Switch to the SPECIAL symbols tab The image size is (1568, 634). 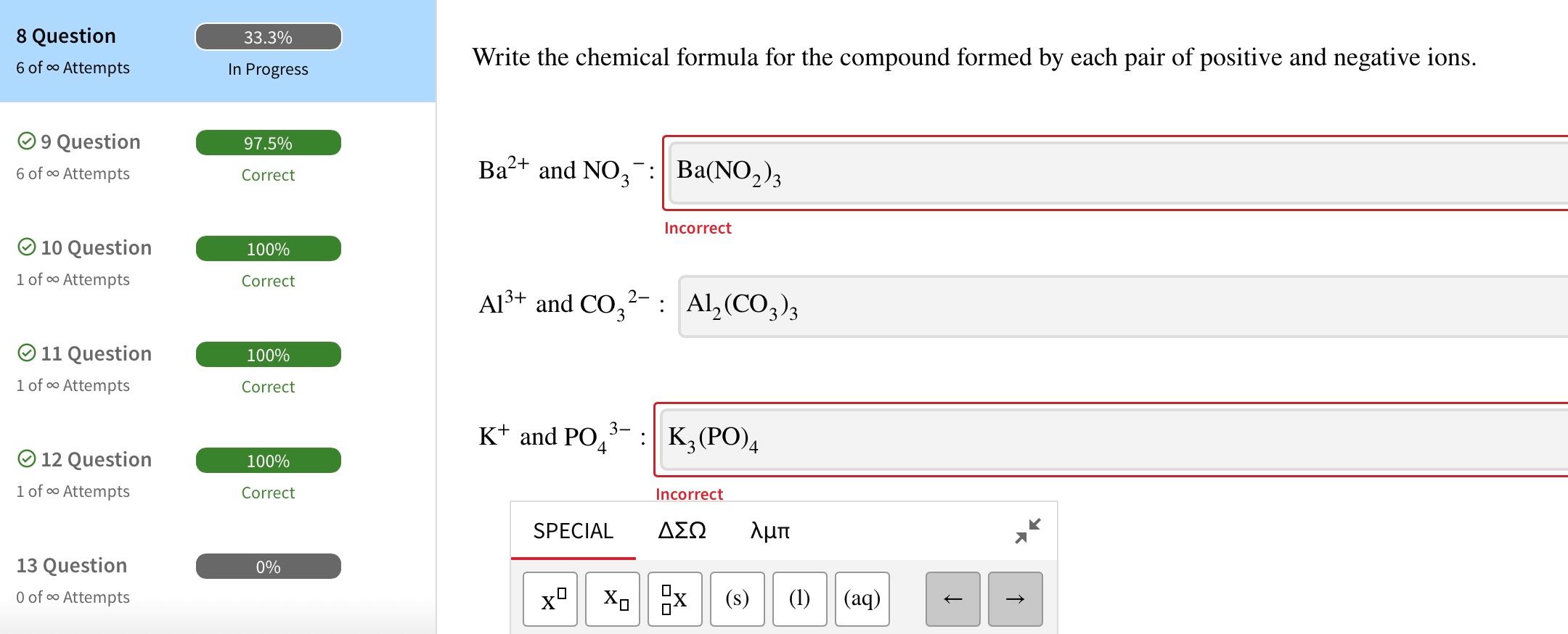(573, 531)
